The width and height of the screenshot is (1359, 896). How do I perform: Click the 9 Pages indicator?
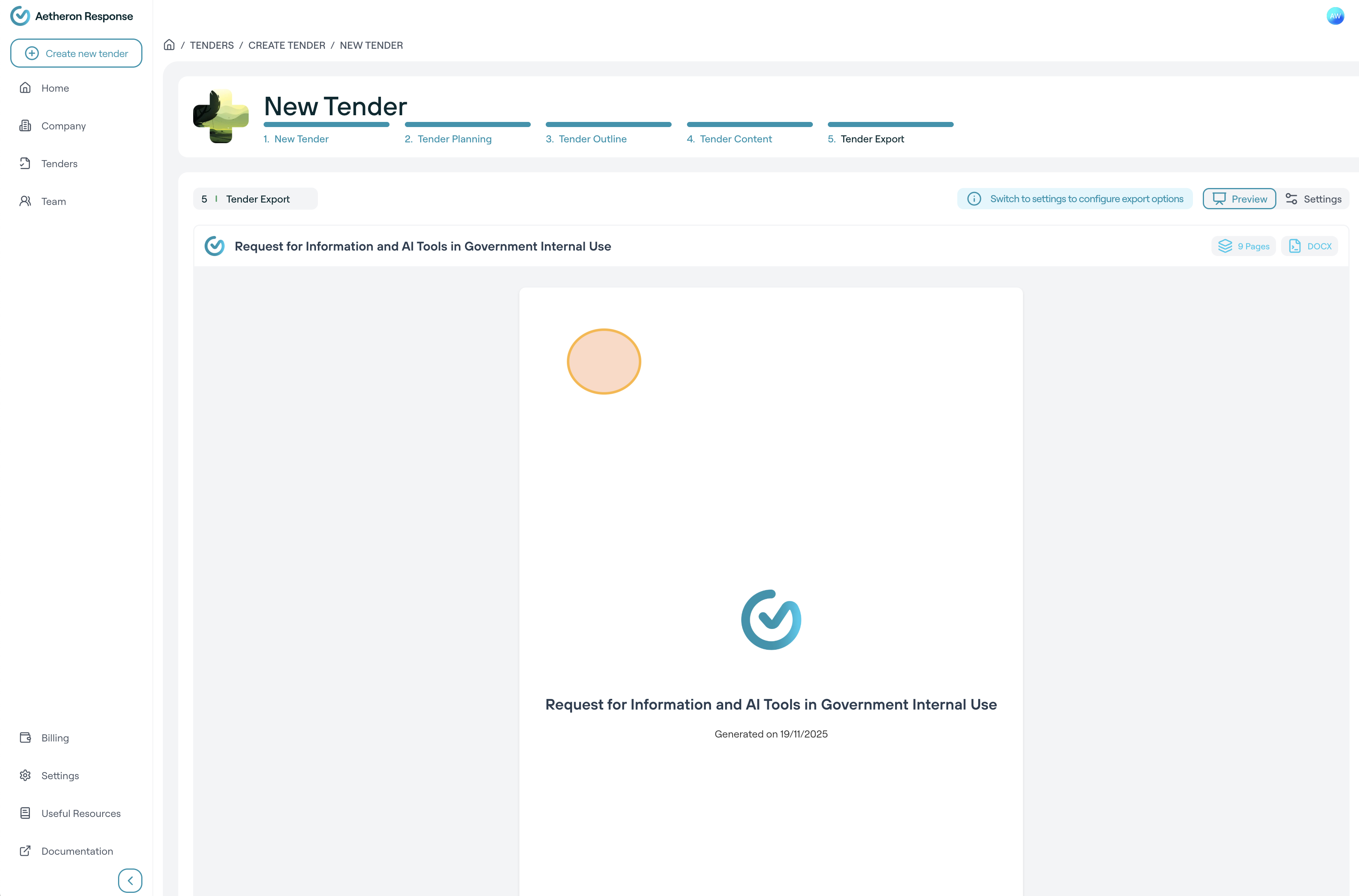click(1244, 246)
